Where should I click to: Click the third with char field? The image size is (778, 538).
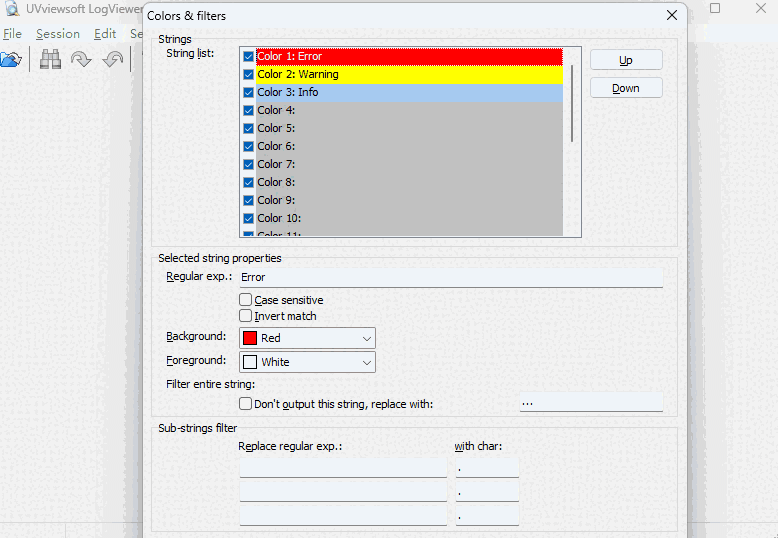coord(487,516)
